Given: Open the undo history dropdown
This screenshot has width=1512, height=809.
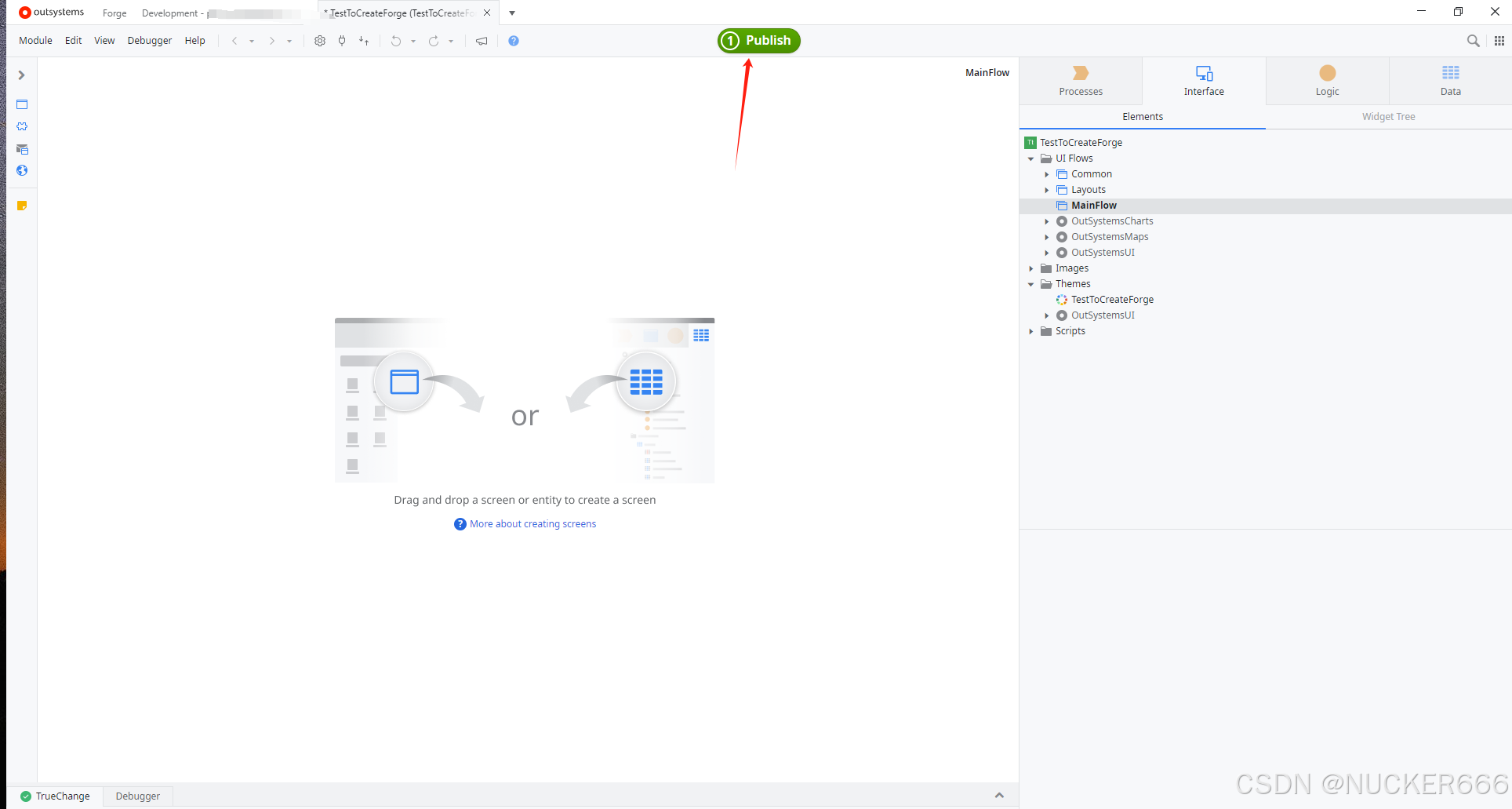Looking at the screenshot, I should [413, 42].
